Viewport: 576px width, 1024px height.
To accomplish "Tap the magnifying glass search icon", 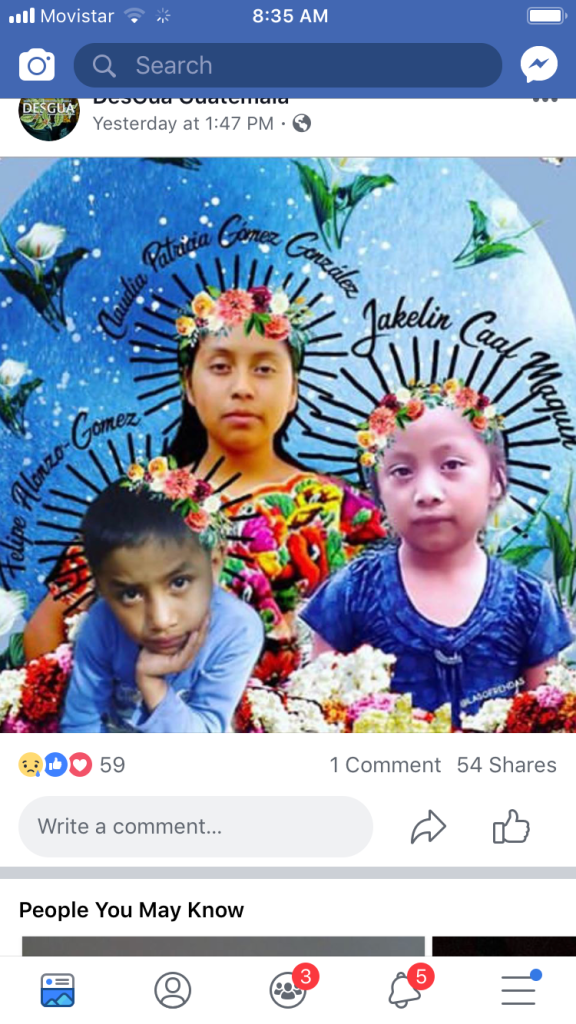I will (104, 65).
